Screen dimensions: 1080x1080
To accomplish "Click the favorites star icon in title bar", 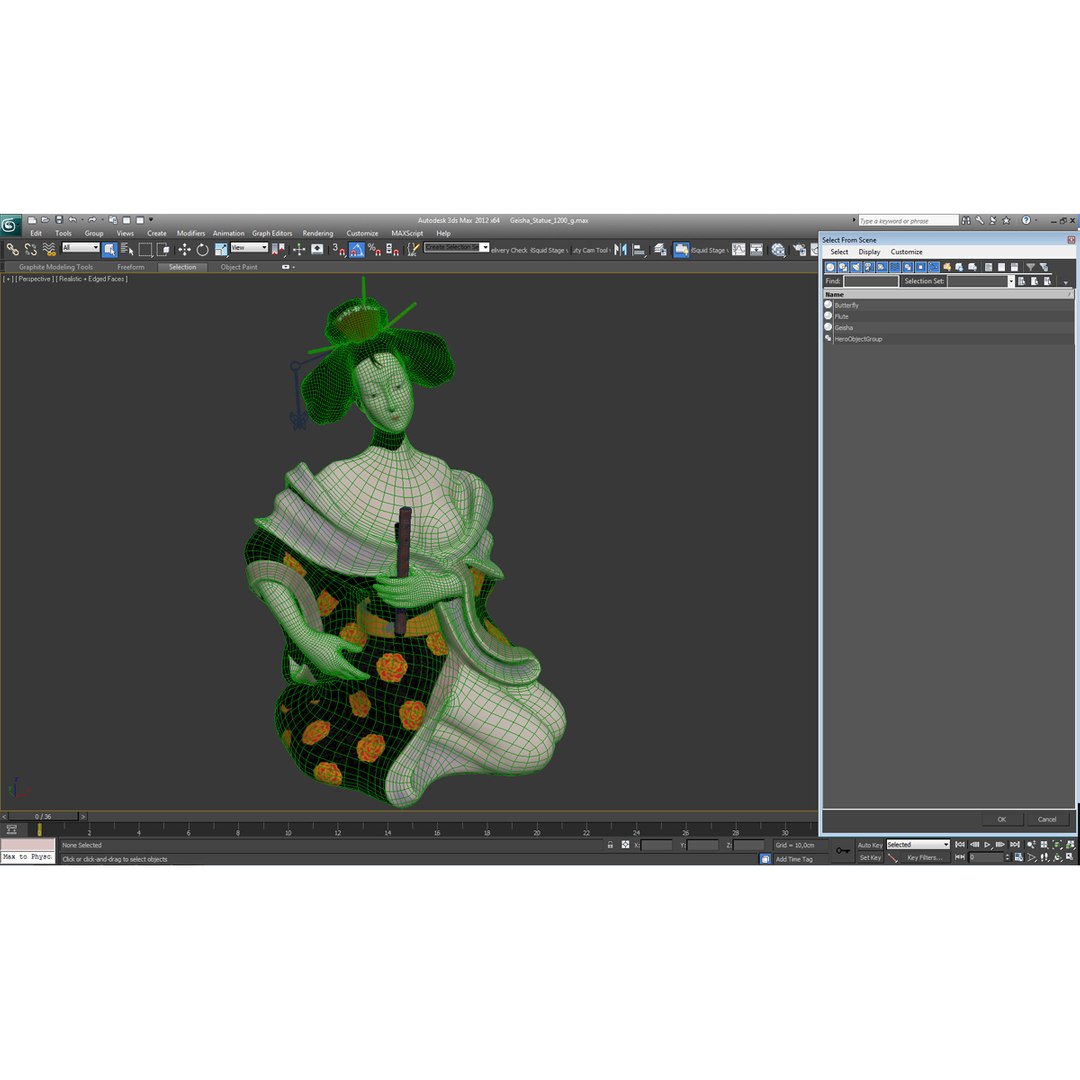I will 1006,220.
